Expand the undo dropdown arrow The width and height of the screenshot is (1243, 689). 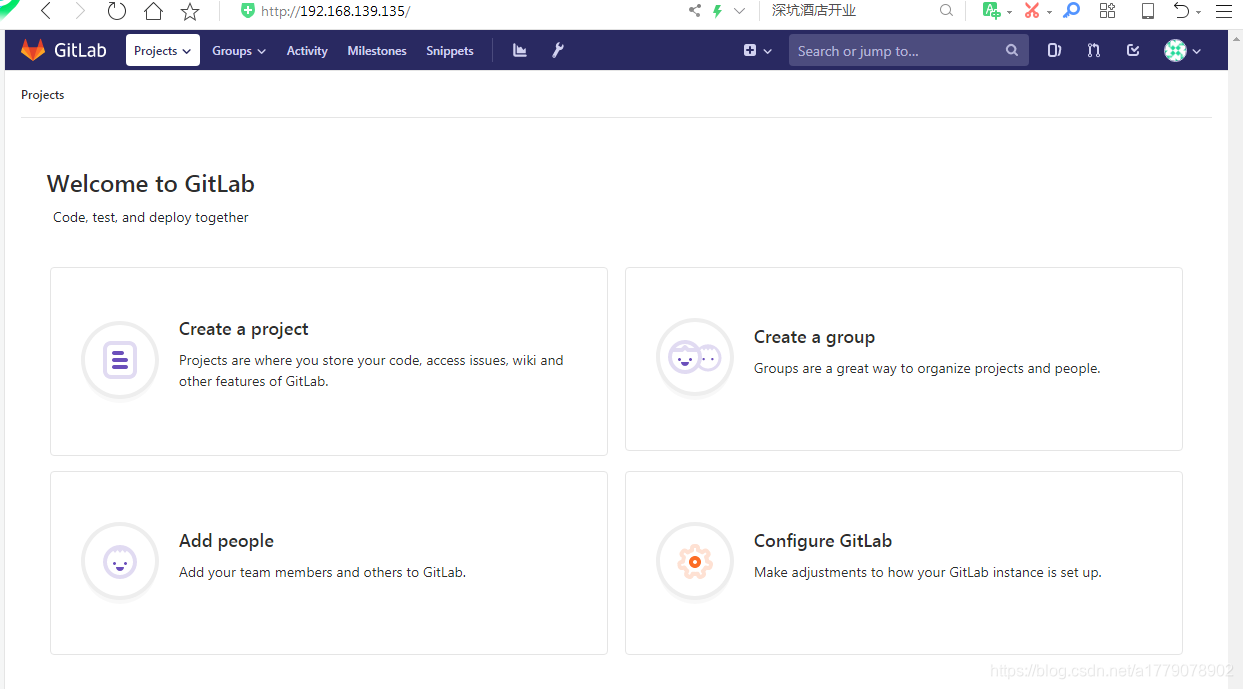(x=1200, y=12)
